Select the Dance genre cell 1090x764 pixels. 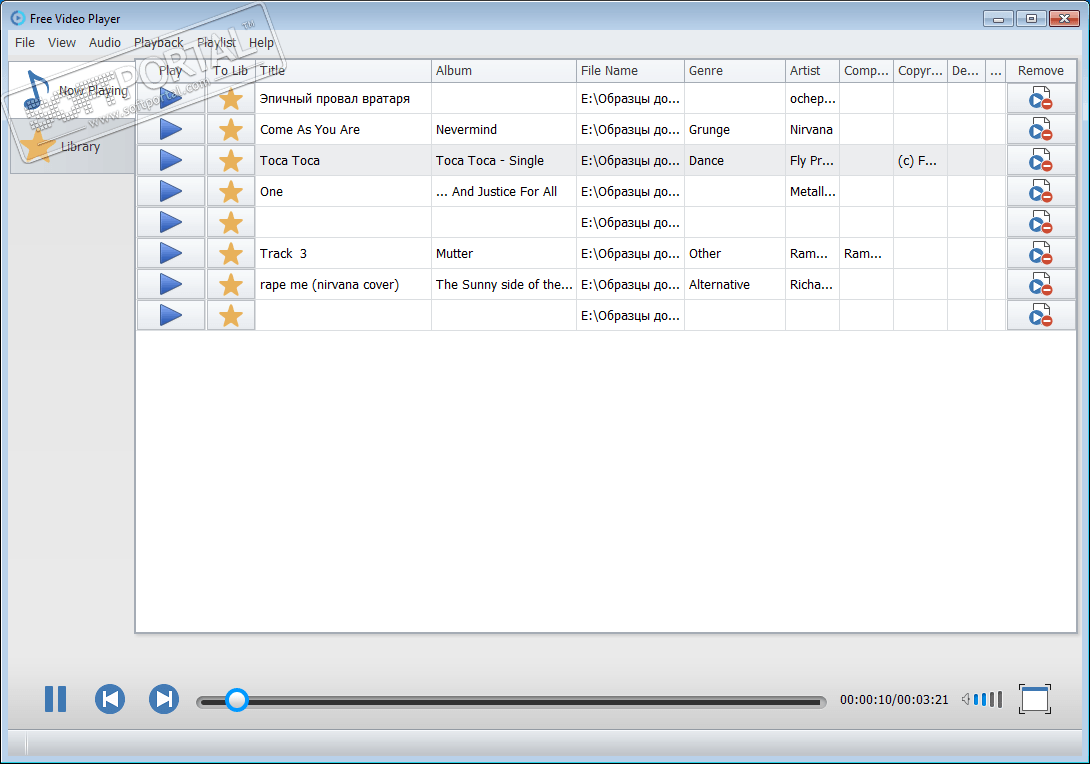735,161
